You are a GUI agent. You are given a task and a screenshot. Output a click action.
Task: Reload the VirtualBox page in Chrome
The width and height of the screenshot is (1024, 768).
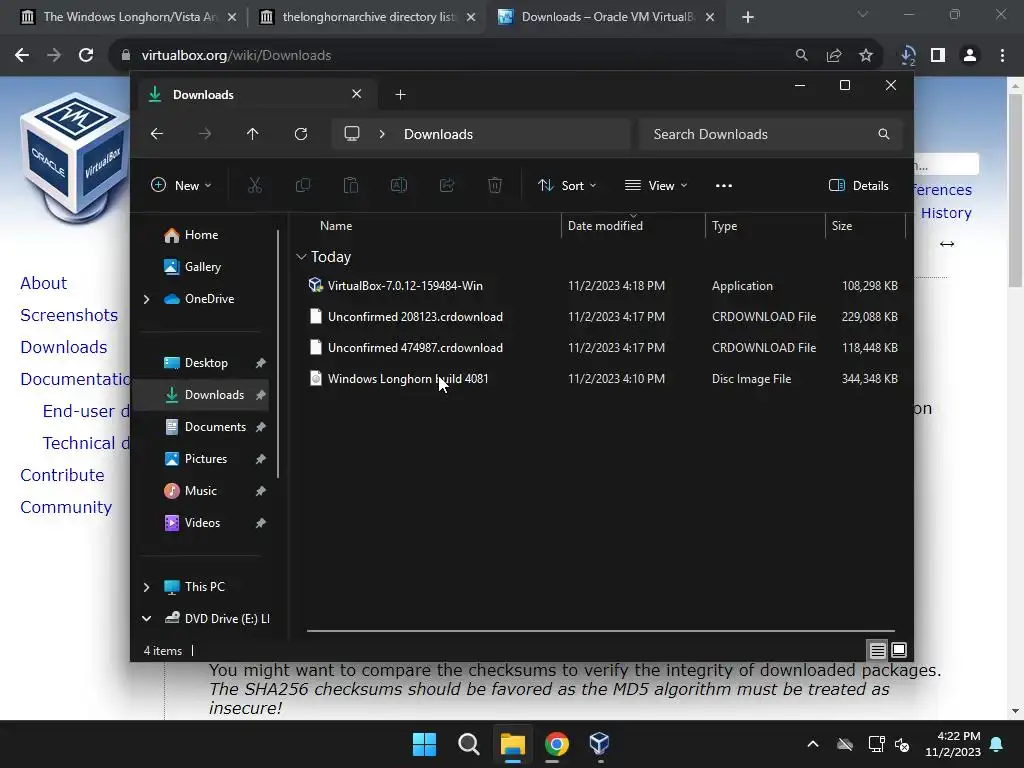86,56
